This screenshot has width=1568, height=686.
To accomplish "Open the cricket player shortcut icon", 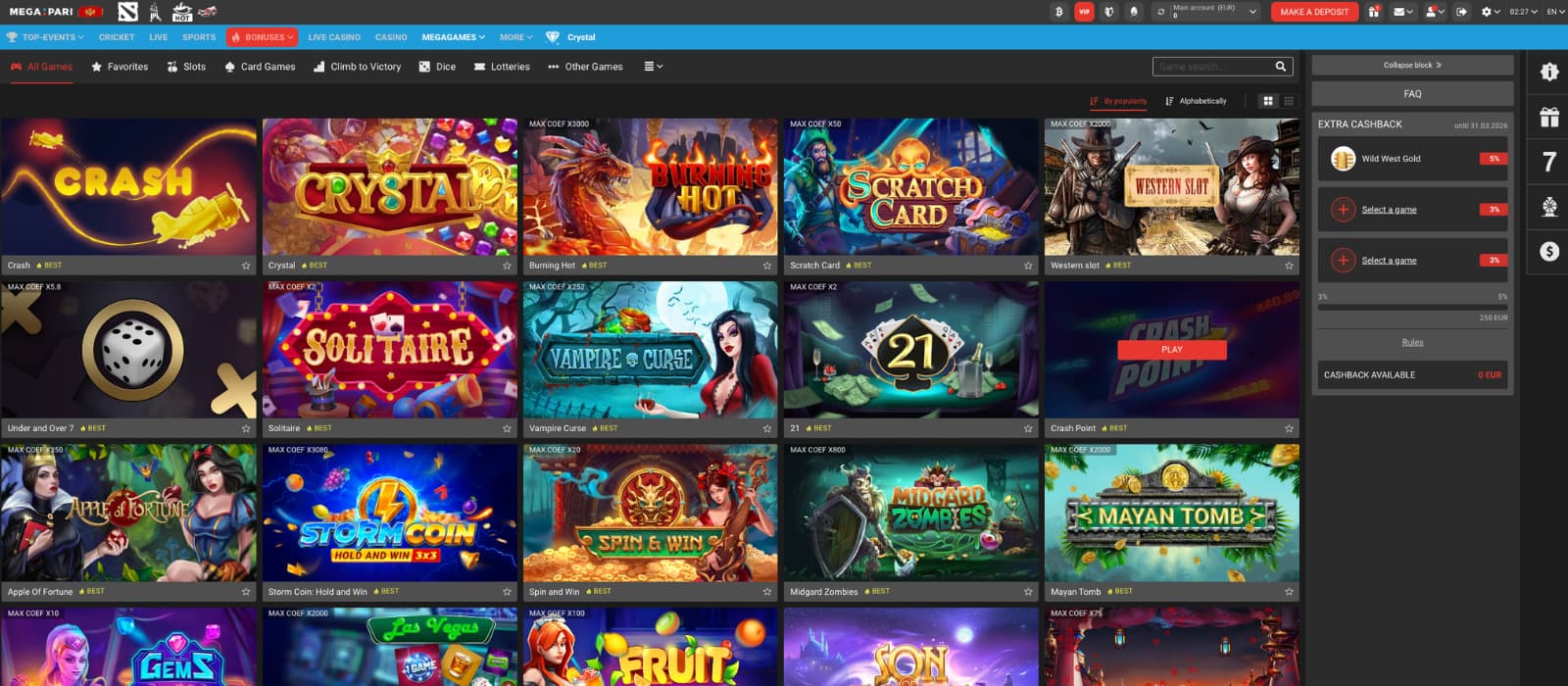I will coord(155,12).
